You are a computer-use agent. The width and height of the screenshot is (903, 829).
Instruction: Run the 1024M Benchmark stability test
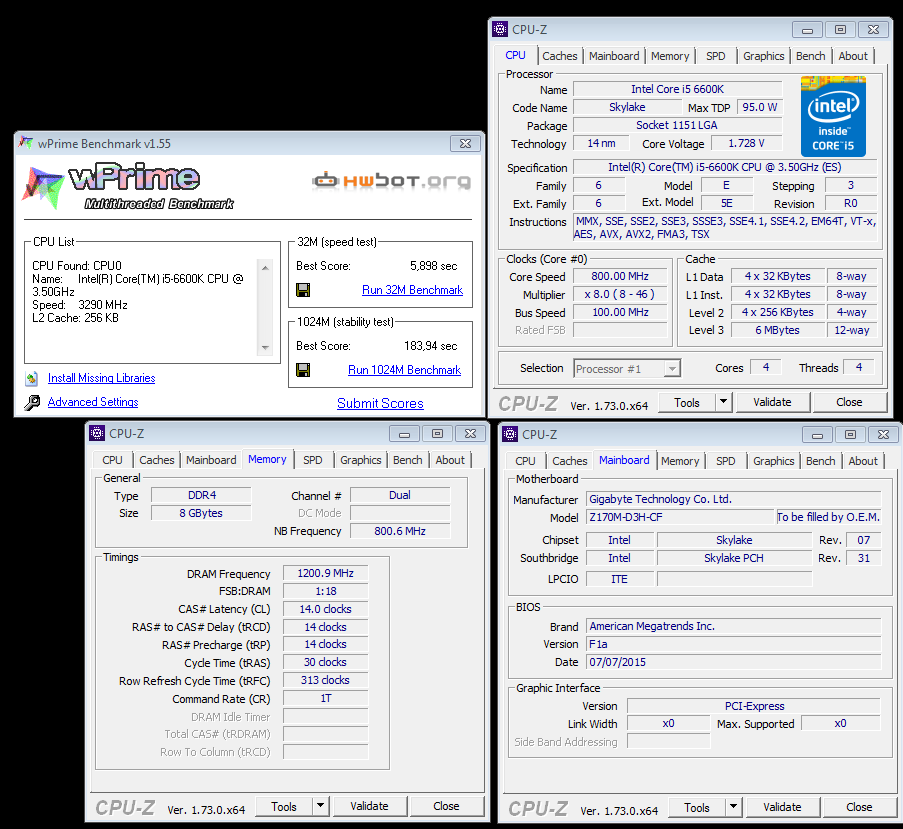tap(404, 370)
